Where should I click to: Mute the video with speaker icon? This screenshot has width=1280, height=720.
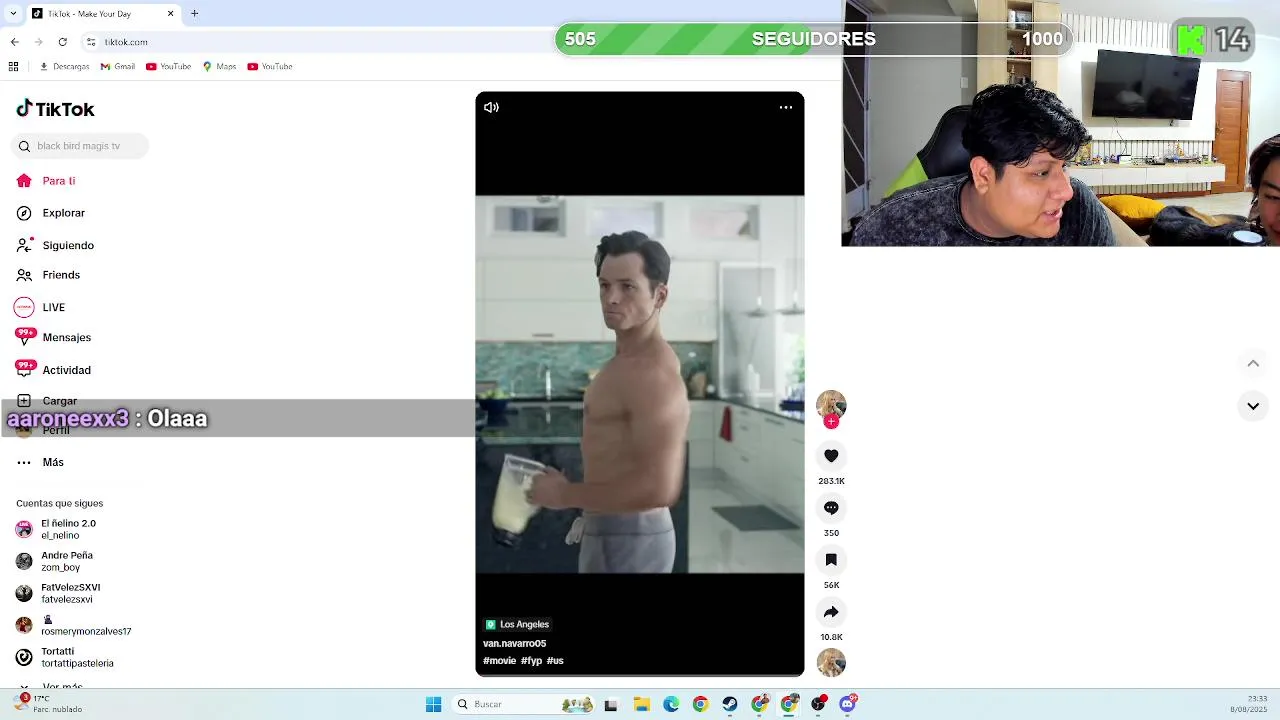[491, 107]
